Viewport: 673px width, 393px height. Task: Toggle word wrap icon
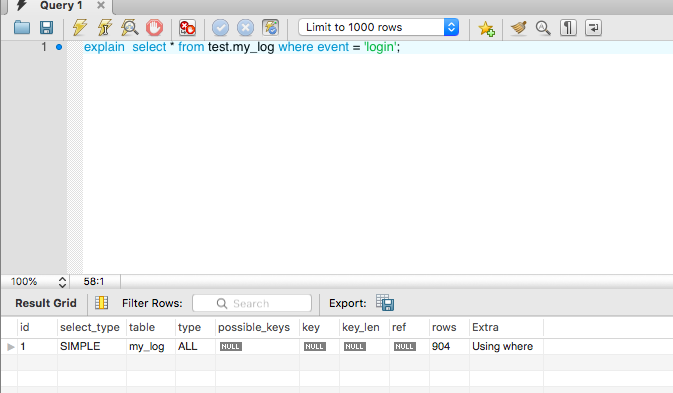coord(594,28)
